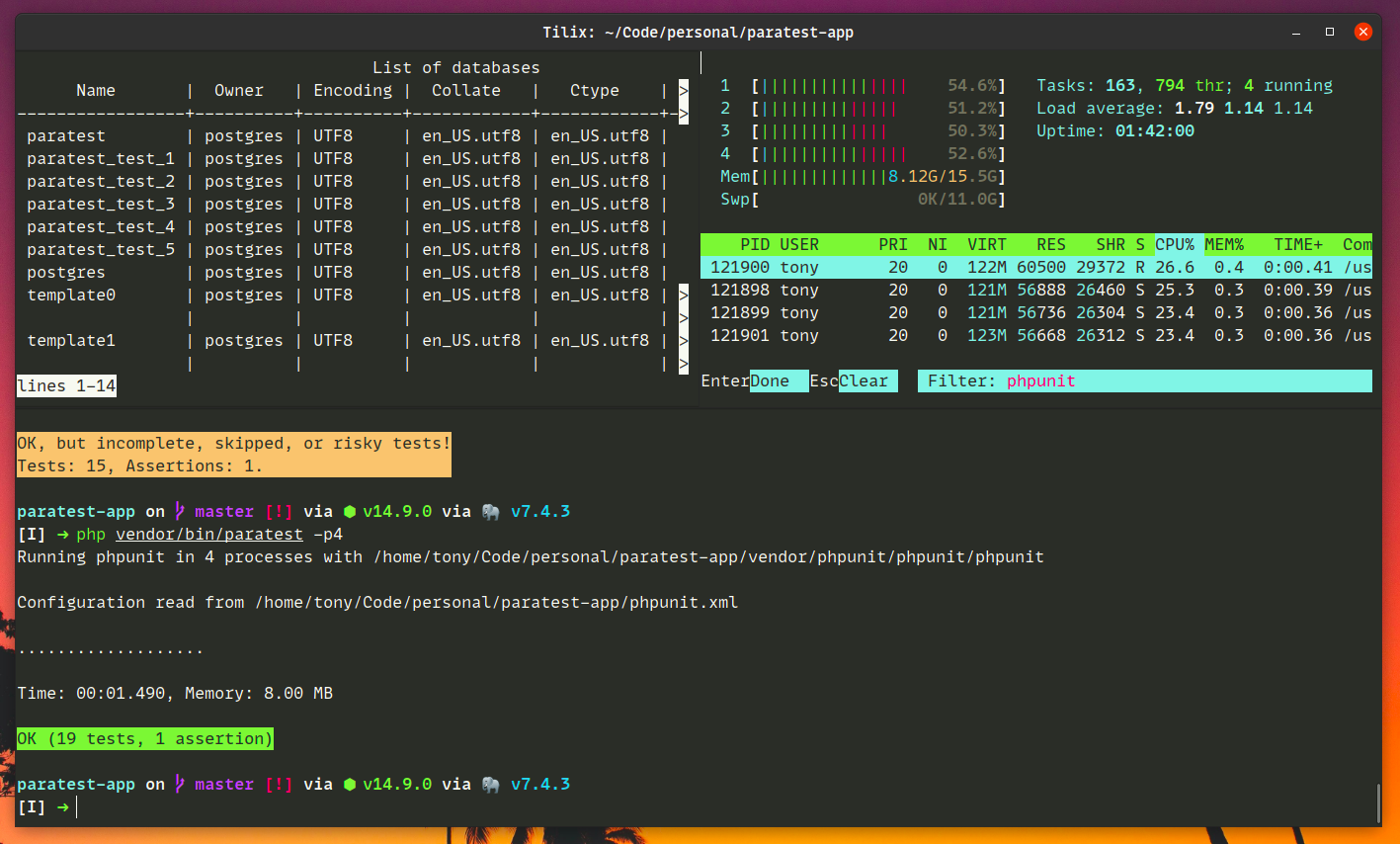The height and width of the screenshot is (844, 1400).
Task: Sort htop processes by the CPU% column
Action: [x=1174, y=244]
